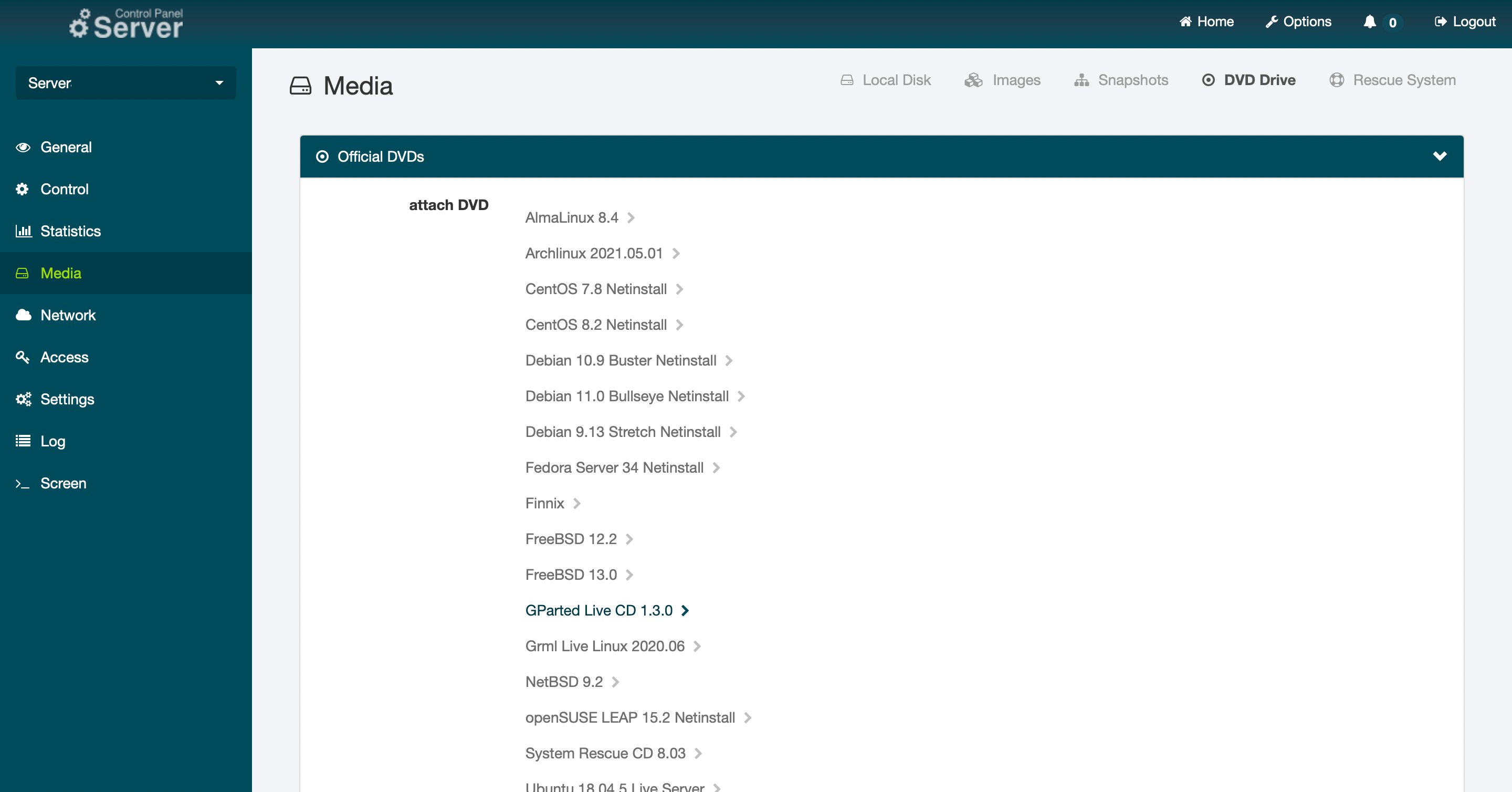Attach Grml Live Linux 2020.06 DVD
Screen dimensions: 1512x792
click(613, 647)
